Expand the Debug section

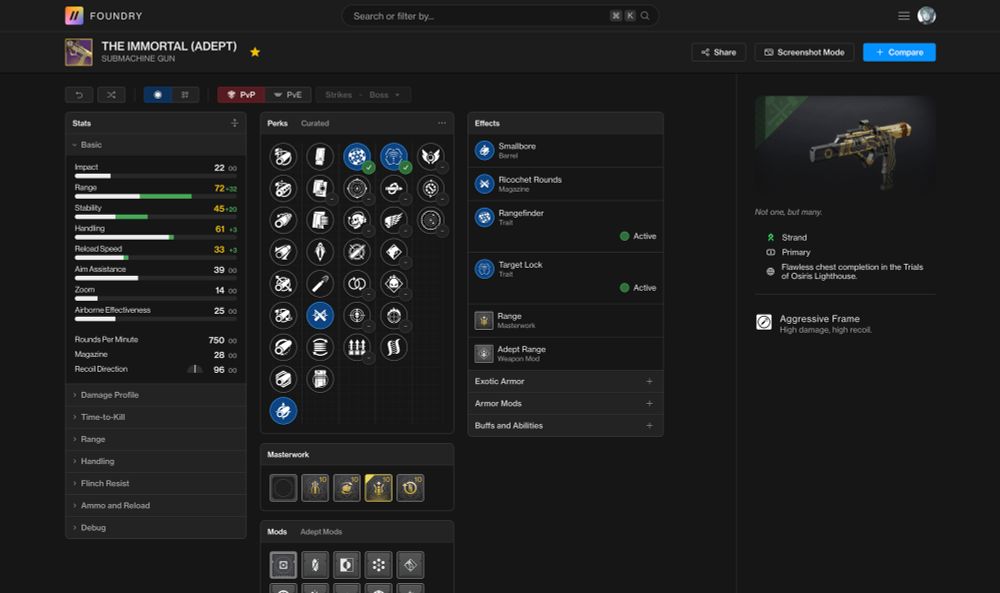pos(156,528)
